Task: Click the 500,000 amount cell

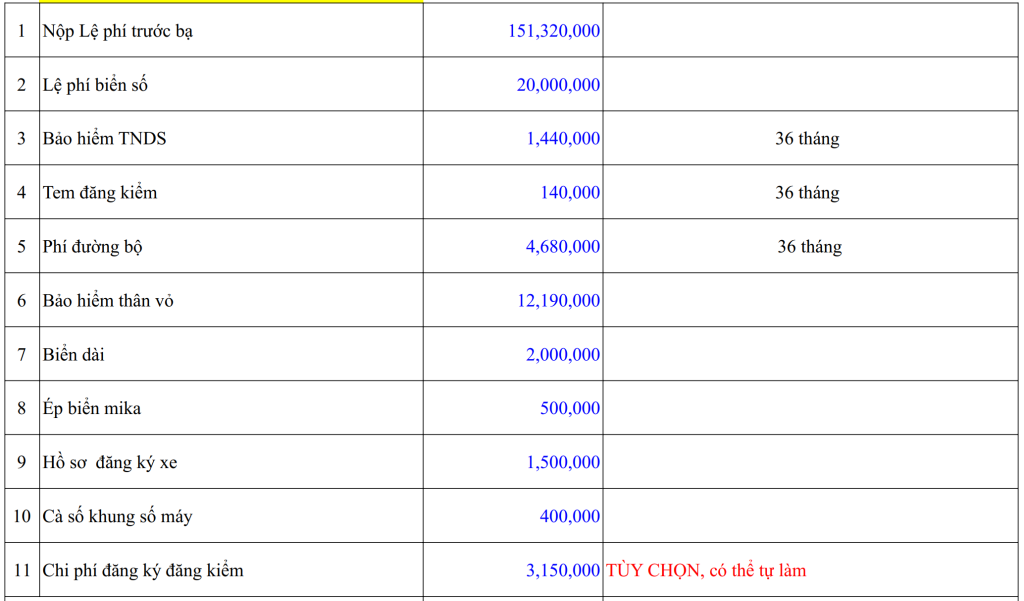Action: pyautogui.click(x=570, y=409)
